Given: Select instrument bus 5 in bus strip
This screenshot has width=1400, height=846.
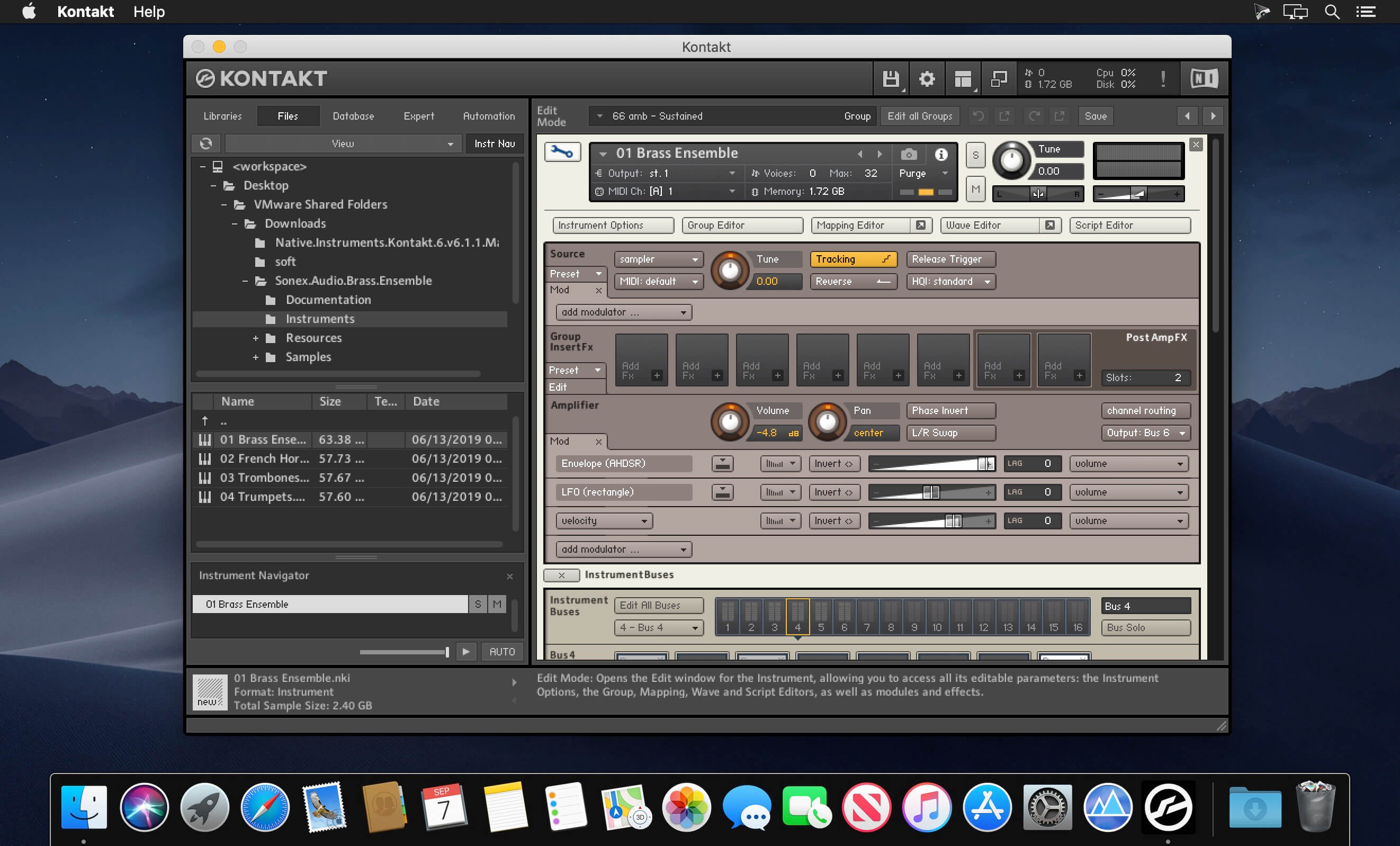Looking at the screenshot, I should (820, 616).
